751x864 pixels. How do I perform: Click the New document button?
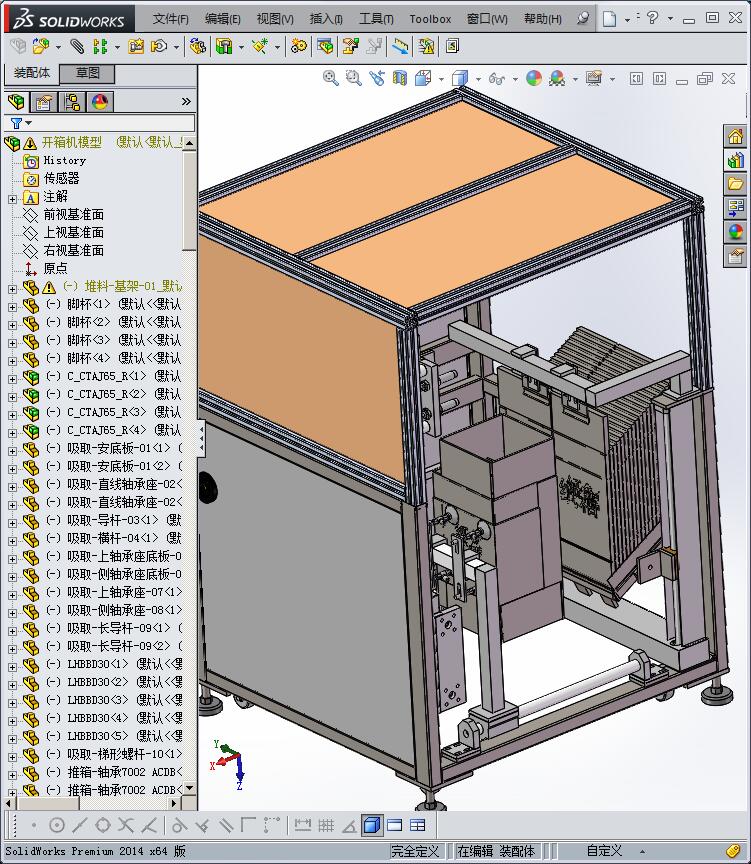609,19
